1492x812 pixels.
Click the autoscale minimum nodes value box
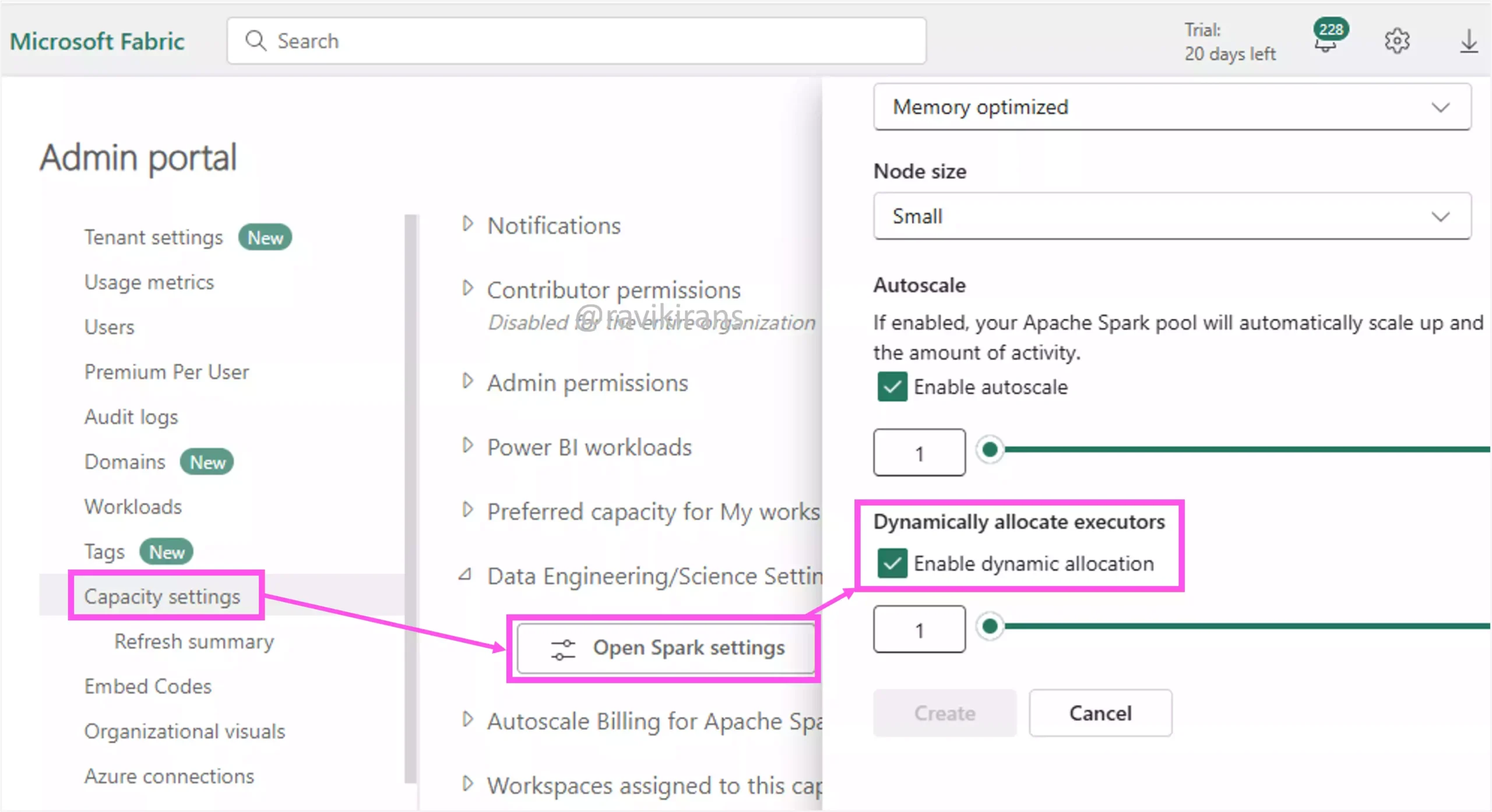point(919,453)
